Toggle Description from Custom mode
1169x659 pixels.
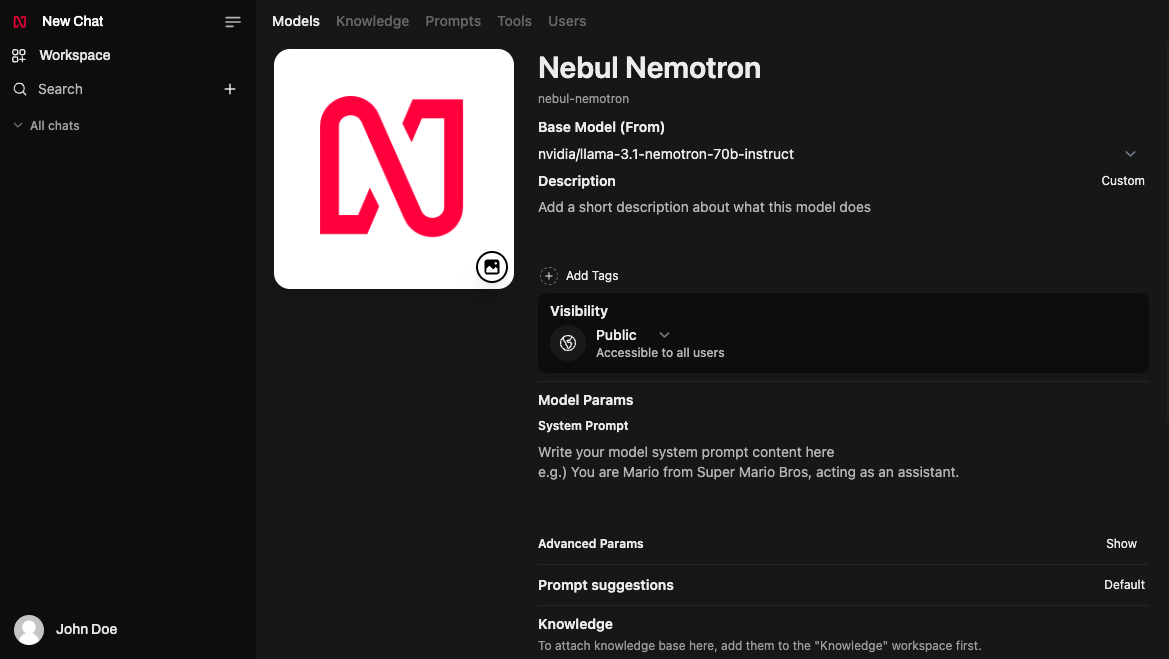click(x=1122, y=181)
